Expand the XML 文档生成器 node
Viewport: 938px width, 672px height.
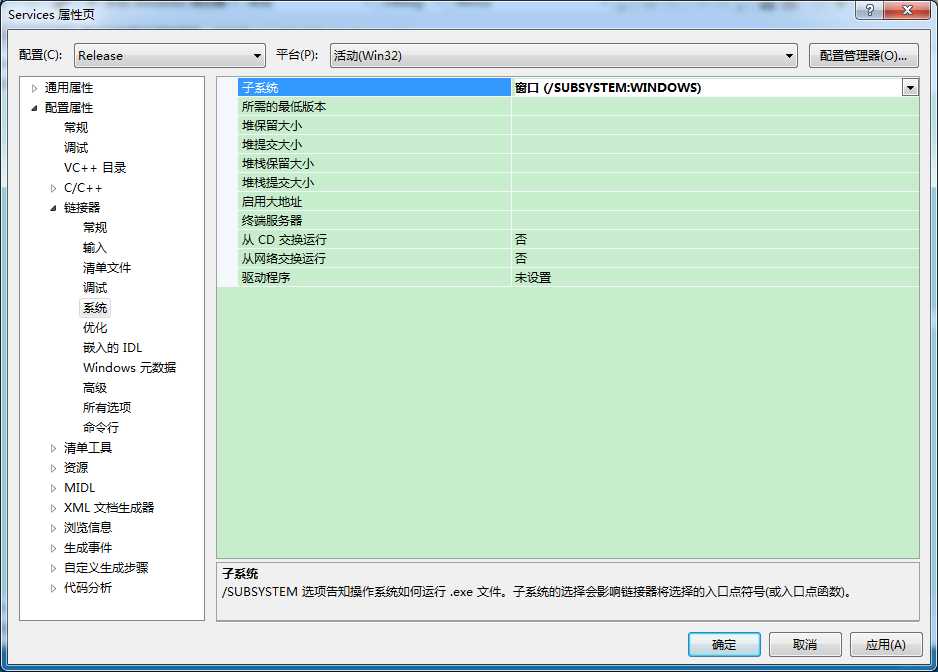54,508
